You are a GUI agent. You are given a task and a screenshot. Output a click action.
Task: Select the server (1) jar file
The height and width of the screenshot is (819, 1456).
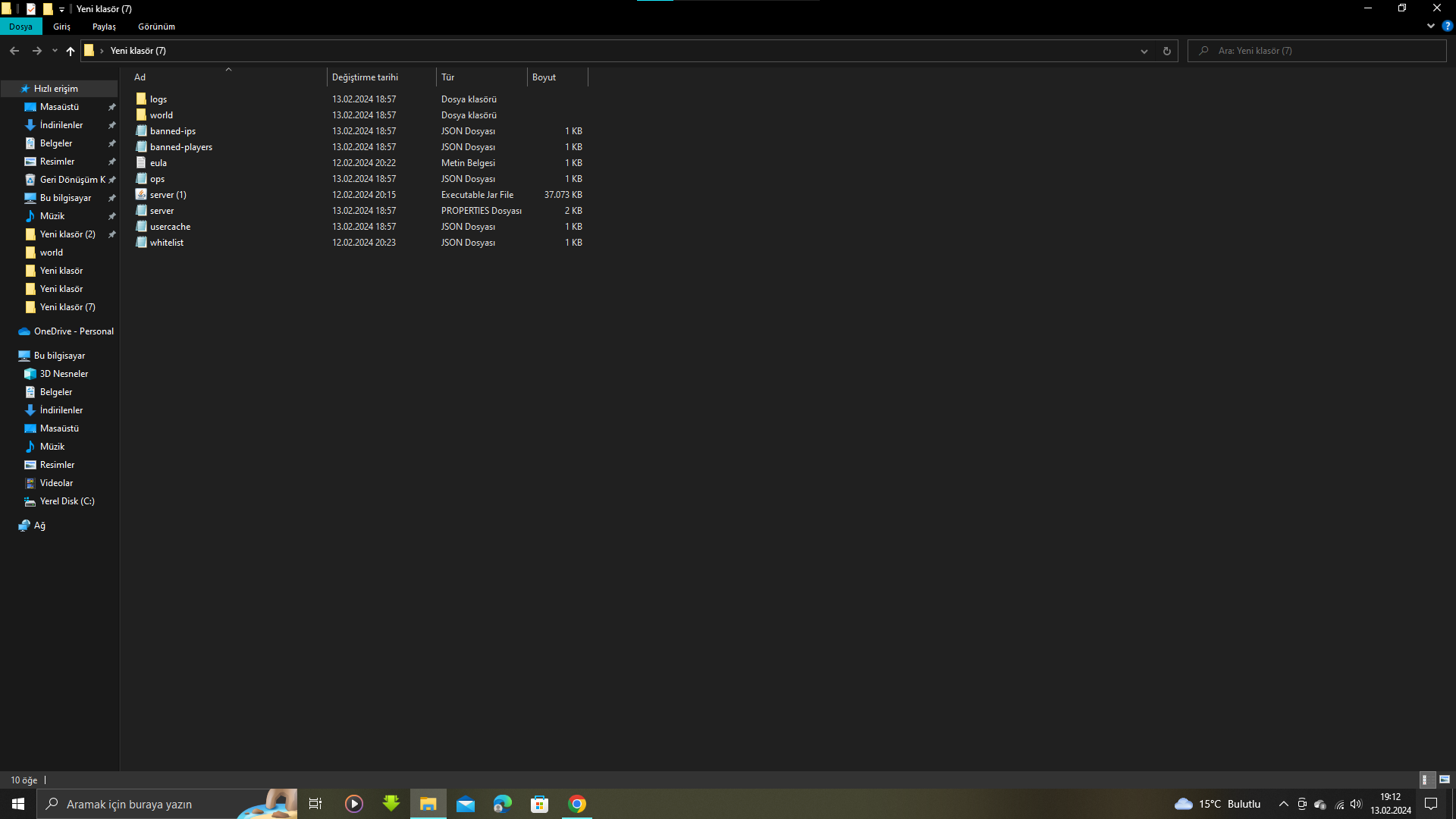(x=168, y=195)
